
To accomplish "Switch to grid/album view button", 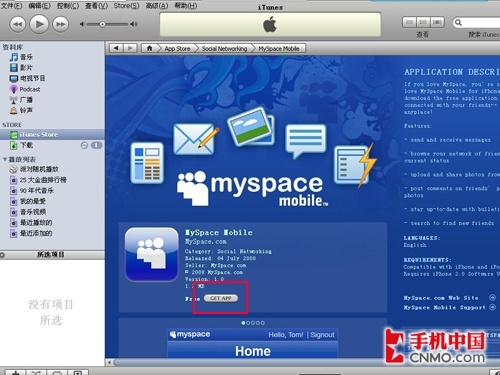I will click(x=423, y=22).
